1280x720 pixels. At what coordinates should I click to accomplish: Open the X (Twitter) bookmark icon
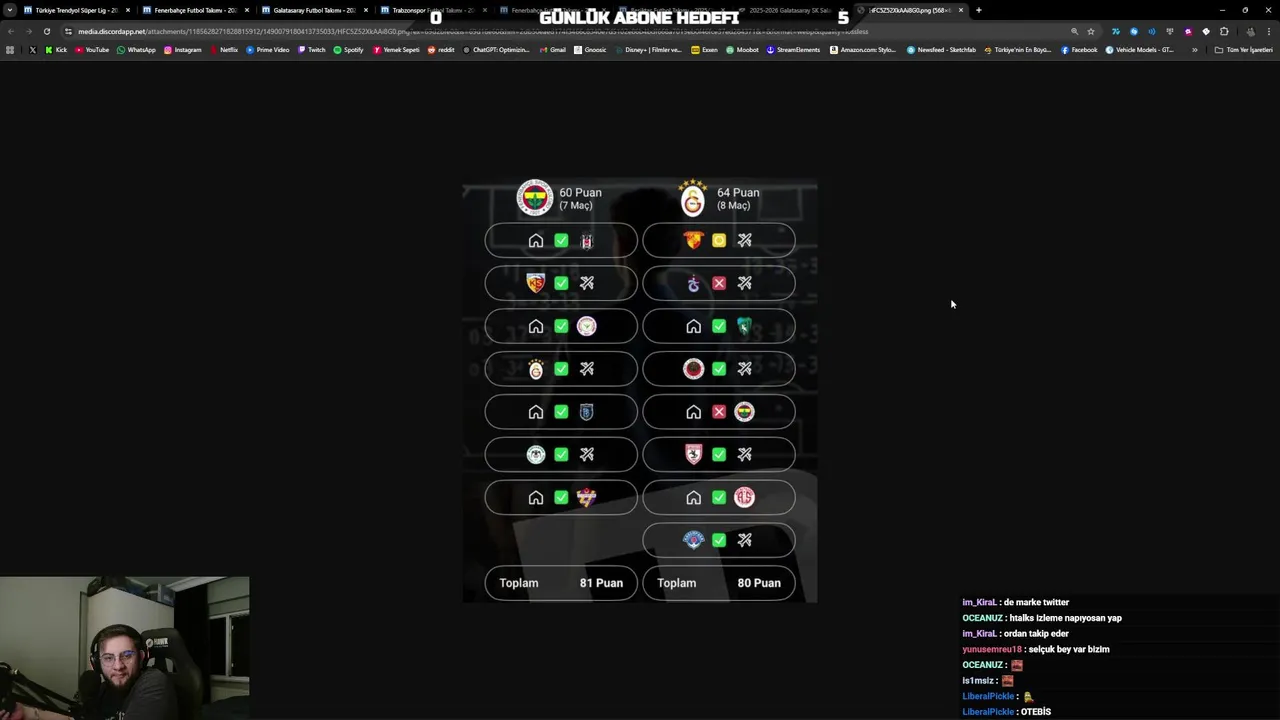tap(32, 50)
